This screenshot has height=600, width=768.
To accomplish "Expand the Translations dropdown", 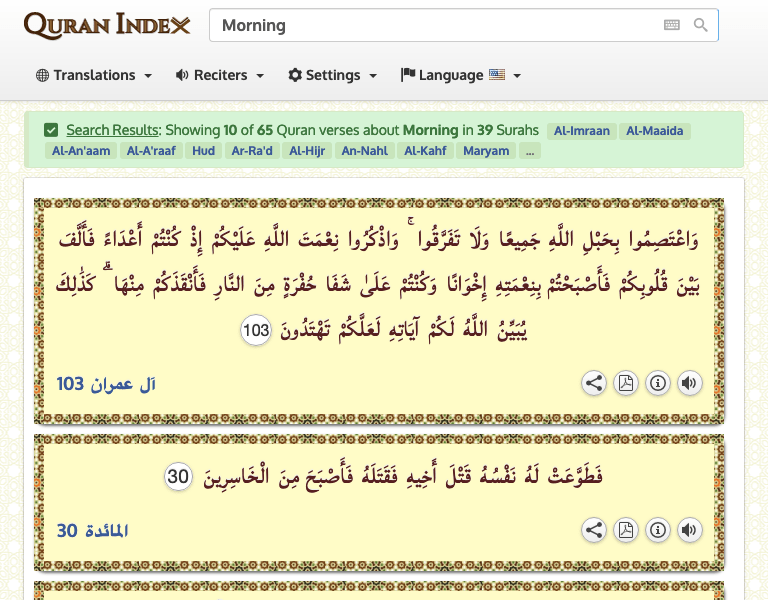I will (x=94, y=75).
